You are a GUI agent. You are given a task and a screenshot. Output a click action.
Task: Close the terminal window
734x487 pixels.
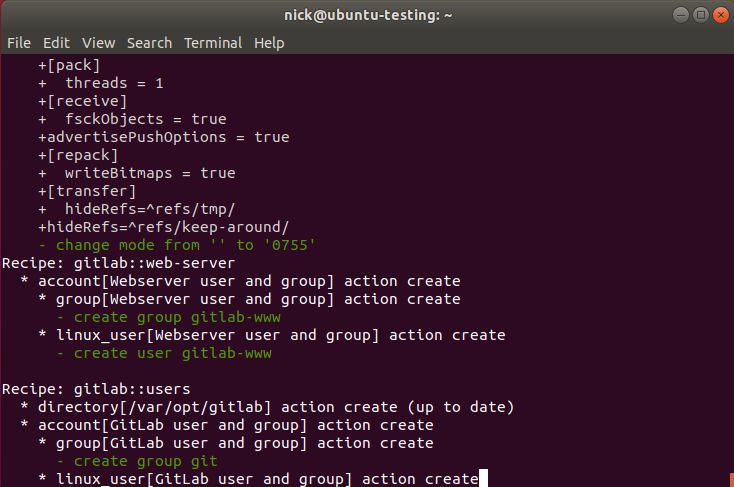721,15
